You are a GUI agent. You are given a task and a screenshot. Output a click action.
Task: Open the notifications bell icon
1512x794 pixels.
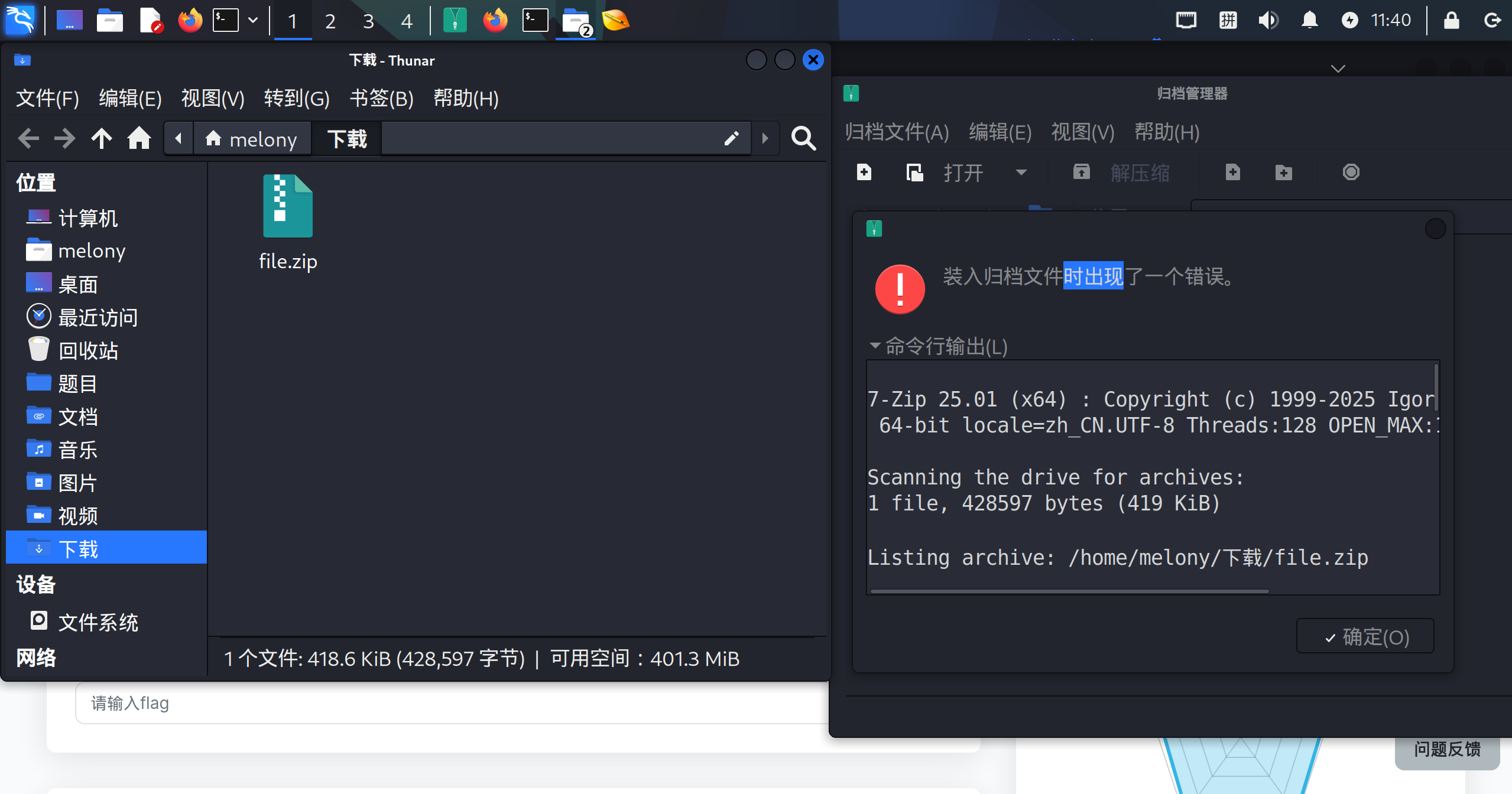[x=1309, y=21]
